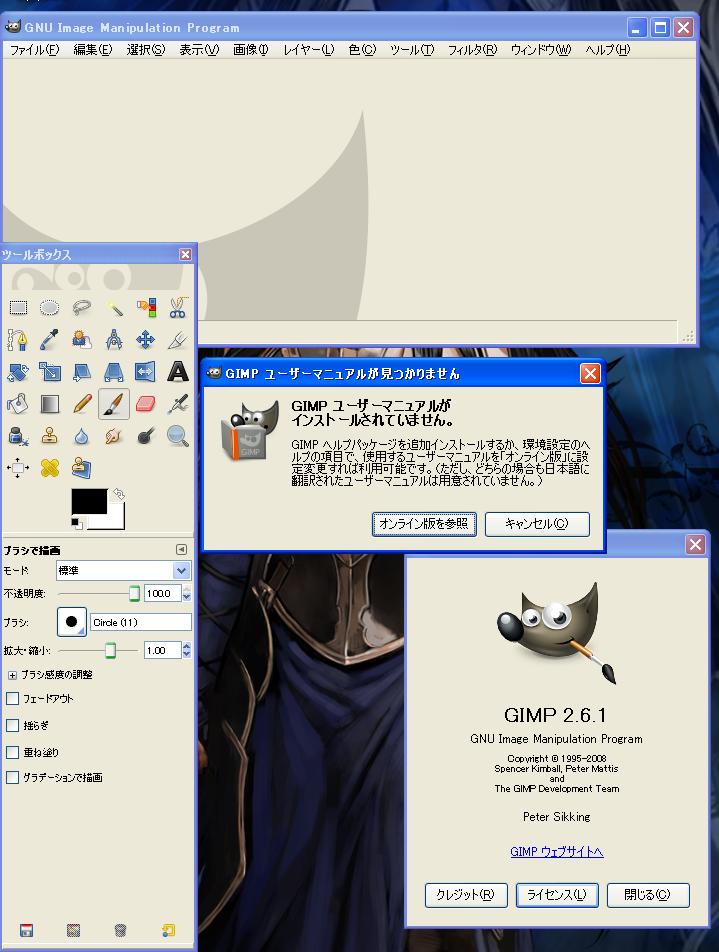Open the tool options tab menu arrow

(x=181, y=549)
